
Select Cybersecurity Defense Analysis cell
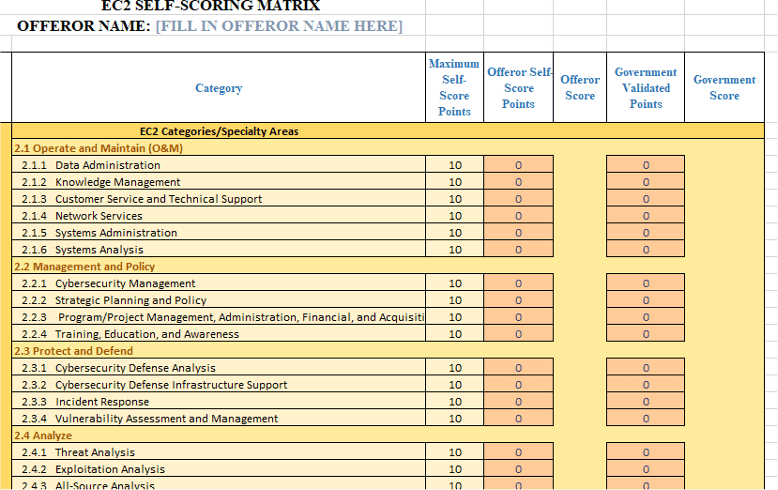tap(218, 368)
